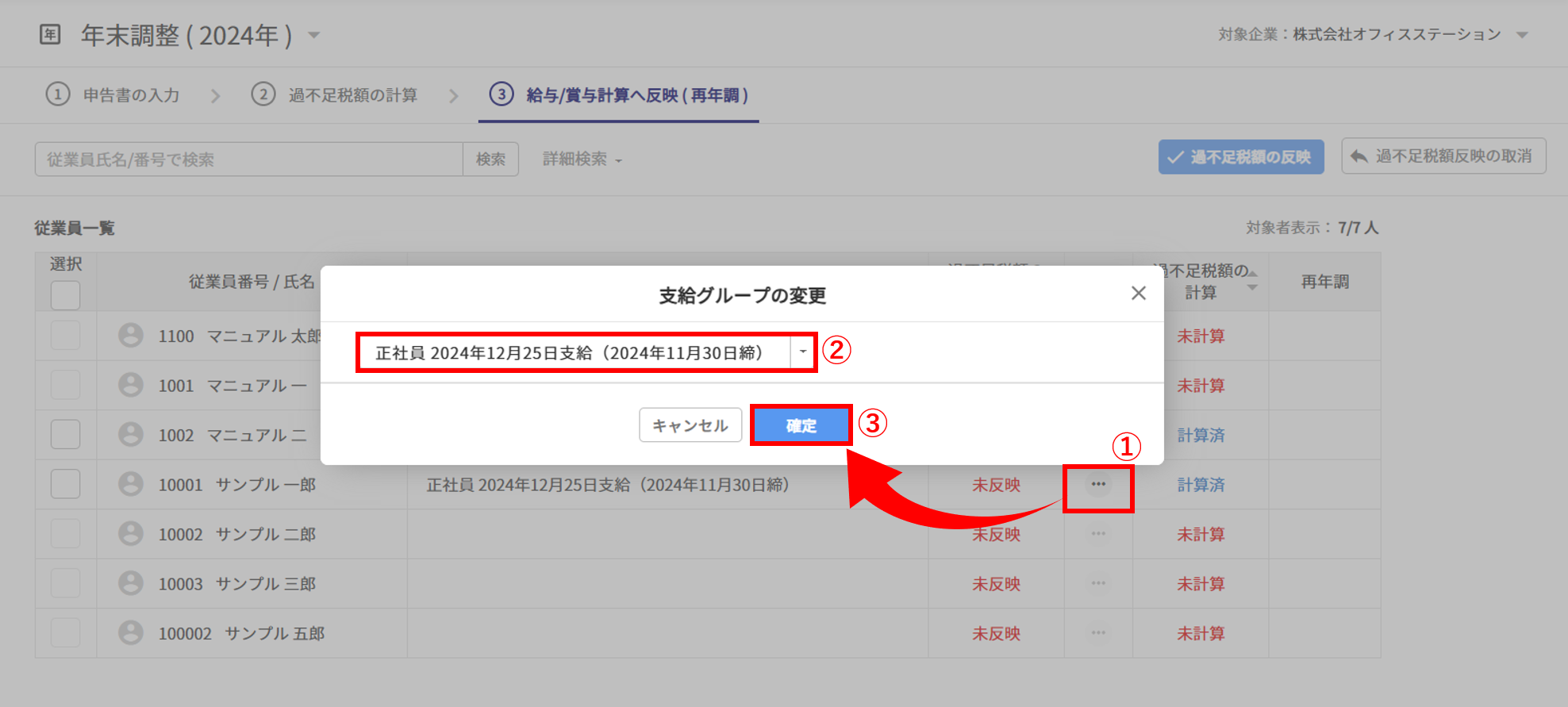Select step 3 給与/賞与計算へ反映 tab
The width and height of the screenshot is (1568, 707).
click(619, 95)
